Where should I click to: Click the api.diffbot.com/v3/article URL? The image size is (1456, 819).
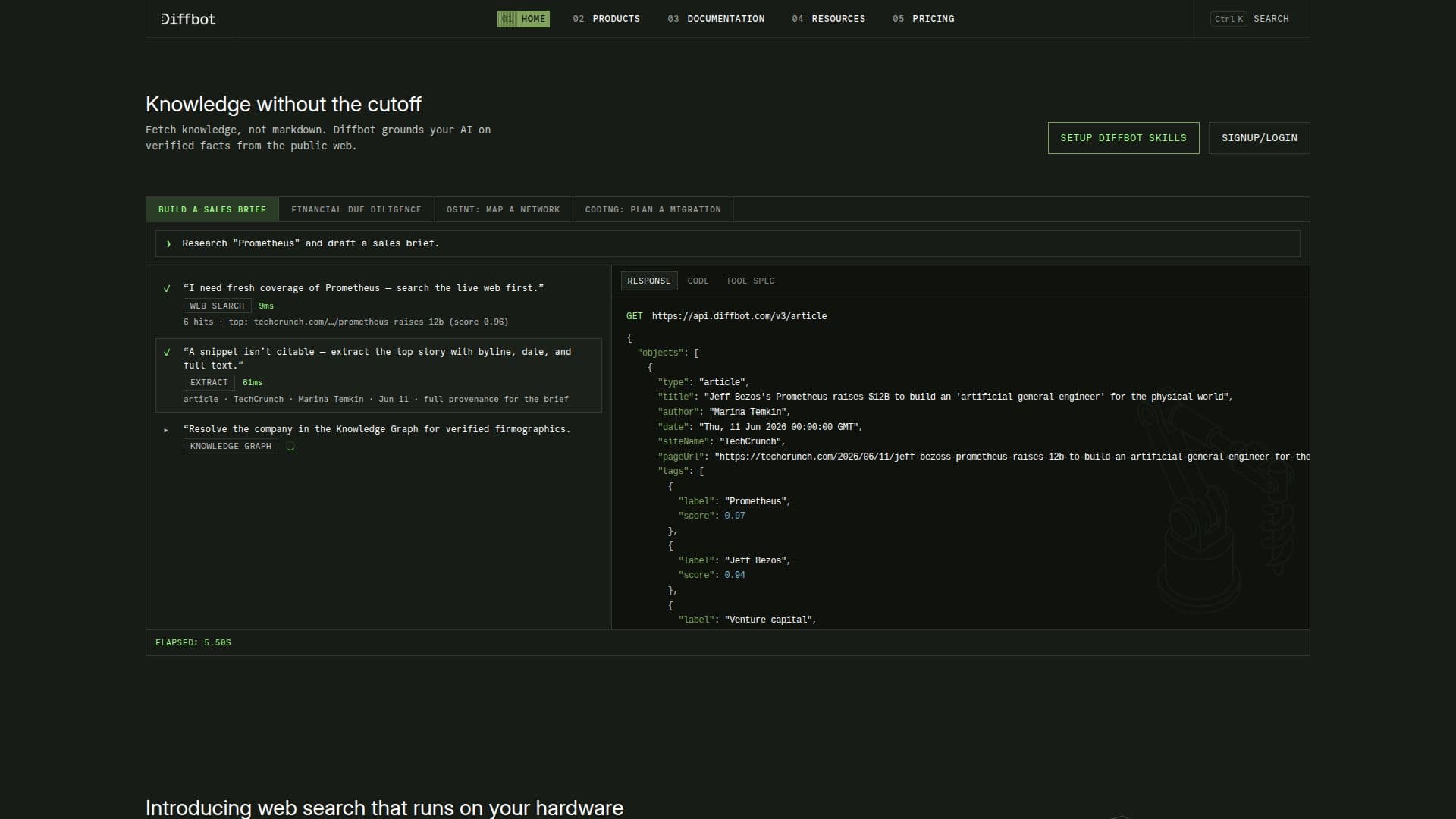click(739, 316)
